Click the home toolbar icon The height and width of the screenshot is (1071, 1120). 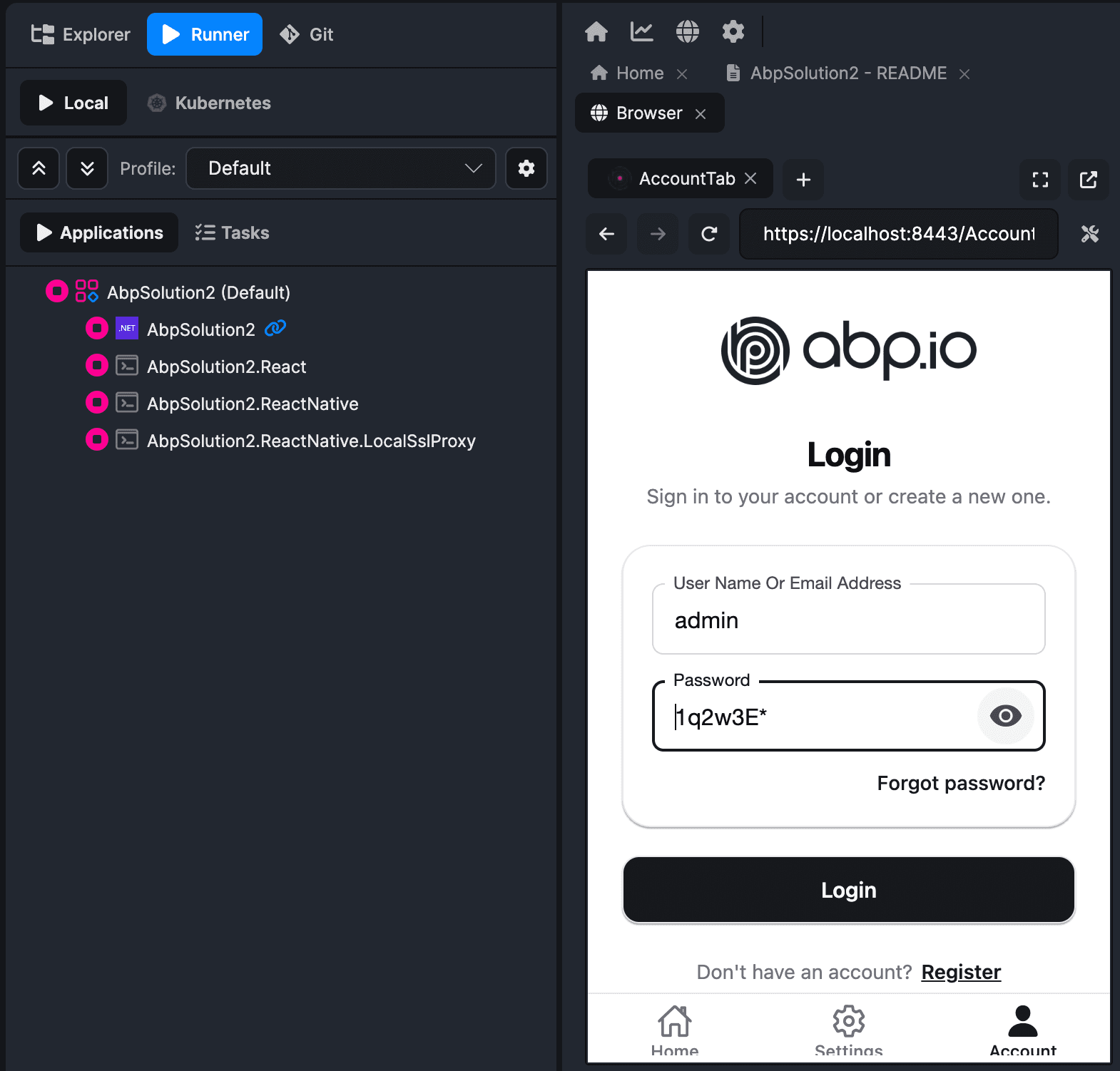pos(596,31)
